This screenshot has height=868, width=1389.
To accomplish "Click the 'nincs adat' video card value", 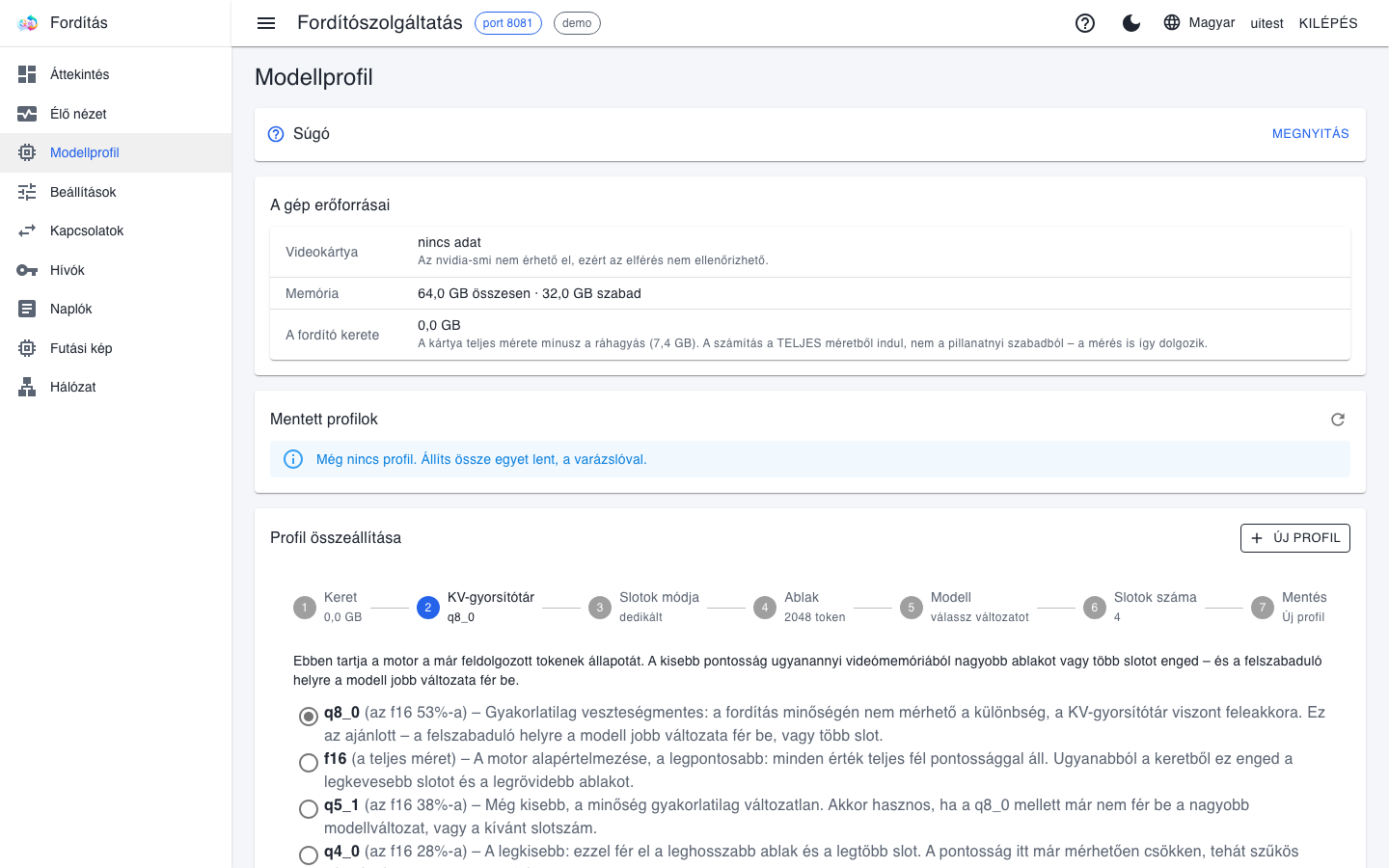I will click(449, 242).
